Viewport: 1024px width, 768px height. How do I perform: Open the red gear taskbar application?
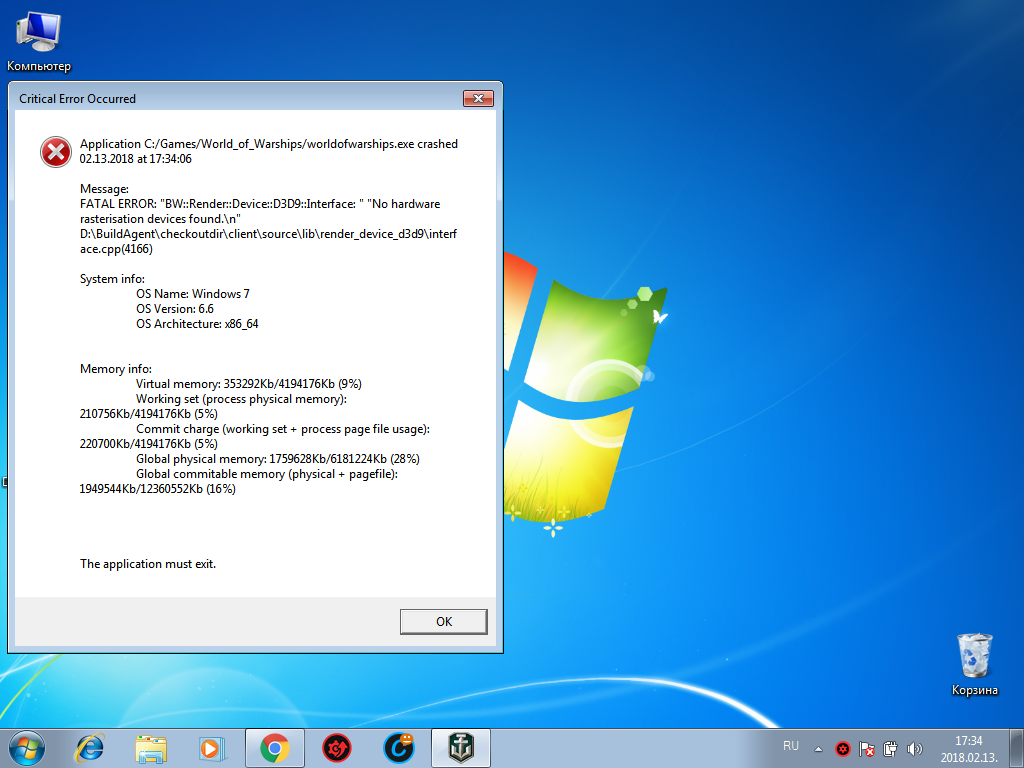(x=337, y=748)
